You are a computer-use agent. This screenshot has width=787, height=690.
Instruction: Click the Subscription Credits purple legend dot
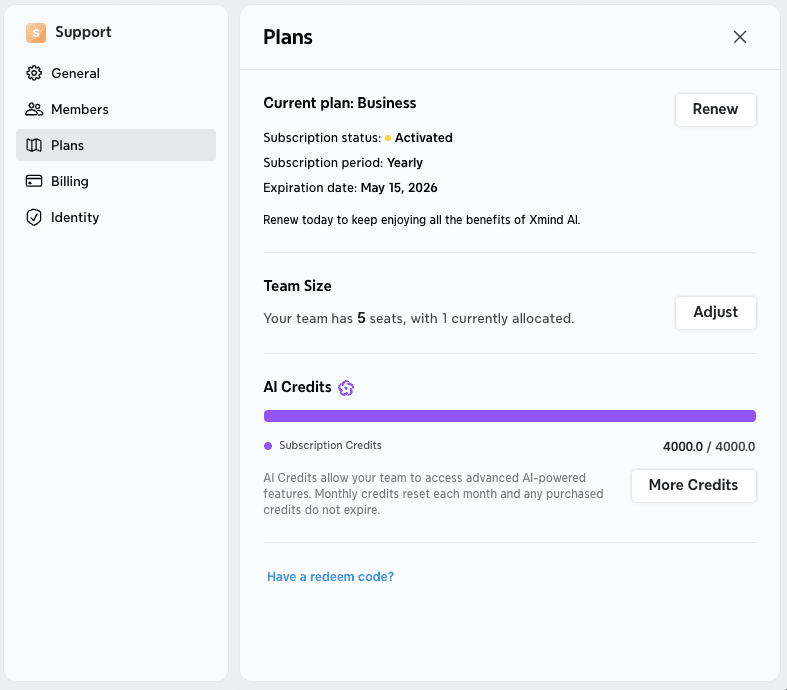268,446
